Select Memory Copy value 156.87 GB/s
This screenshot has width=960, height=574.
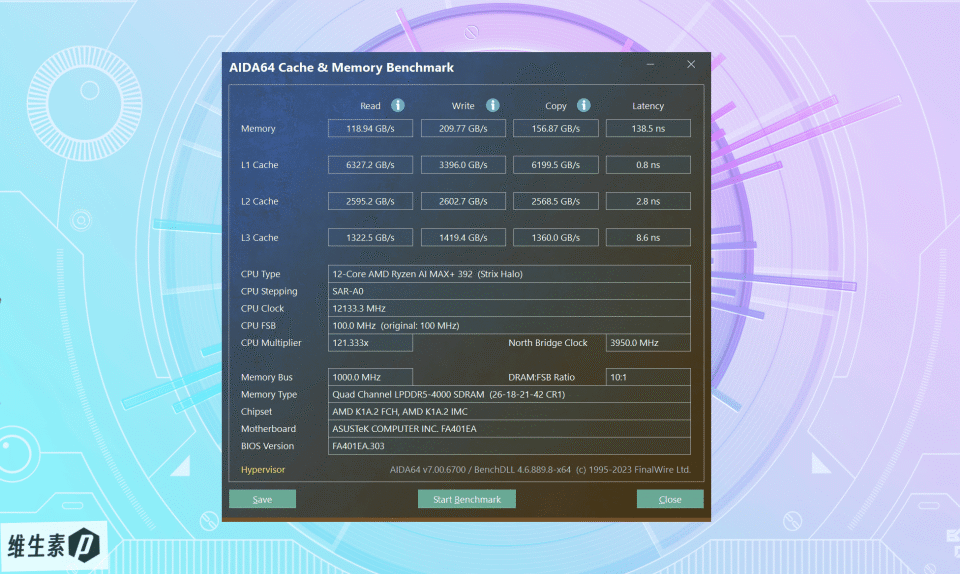click(x=556, y=129)
